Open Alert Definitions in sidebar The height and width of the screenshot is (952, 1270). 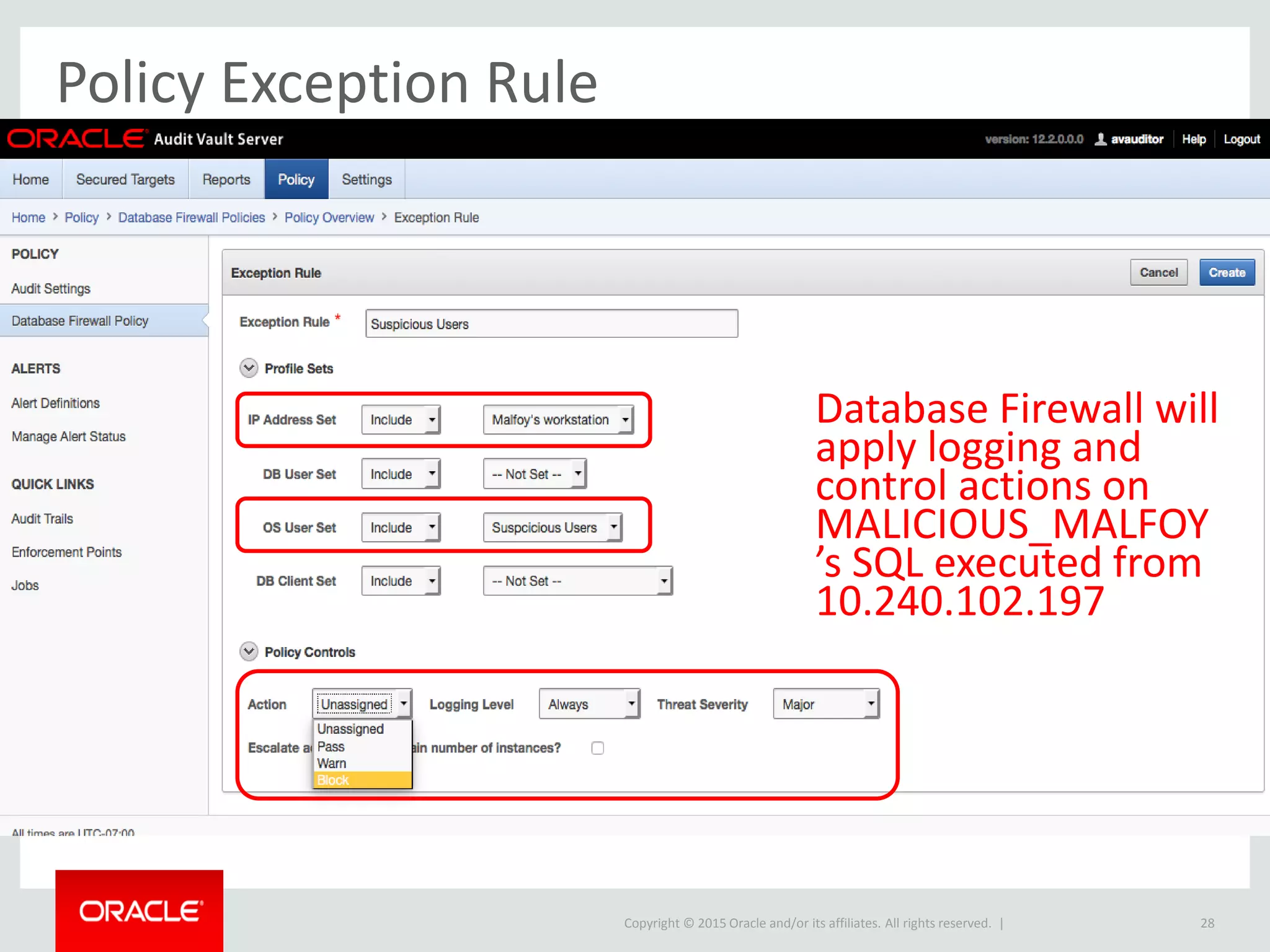tap(56, 403)
